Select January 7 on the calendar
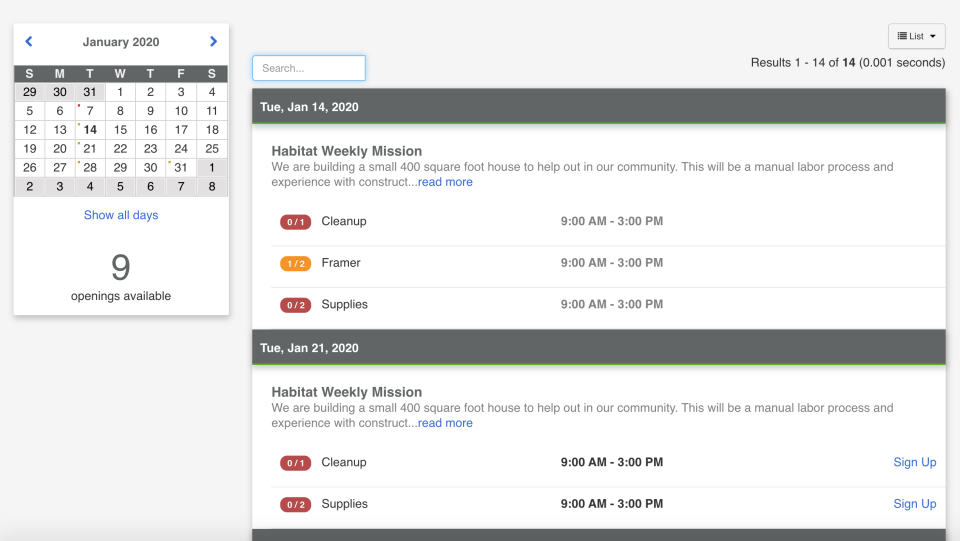960x541 pixels. [90, 111]
